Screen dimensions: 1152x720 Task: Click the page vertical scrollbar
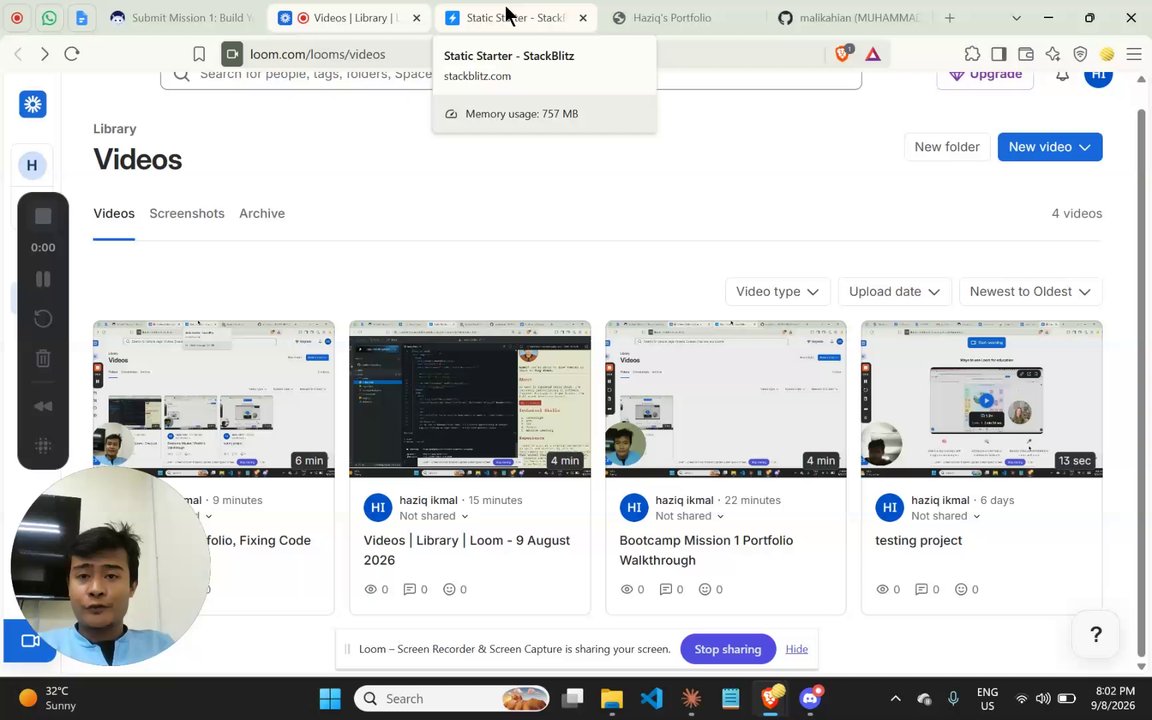[1141, 382]
